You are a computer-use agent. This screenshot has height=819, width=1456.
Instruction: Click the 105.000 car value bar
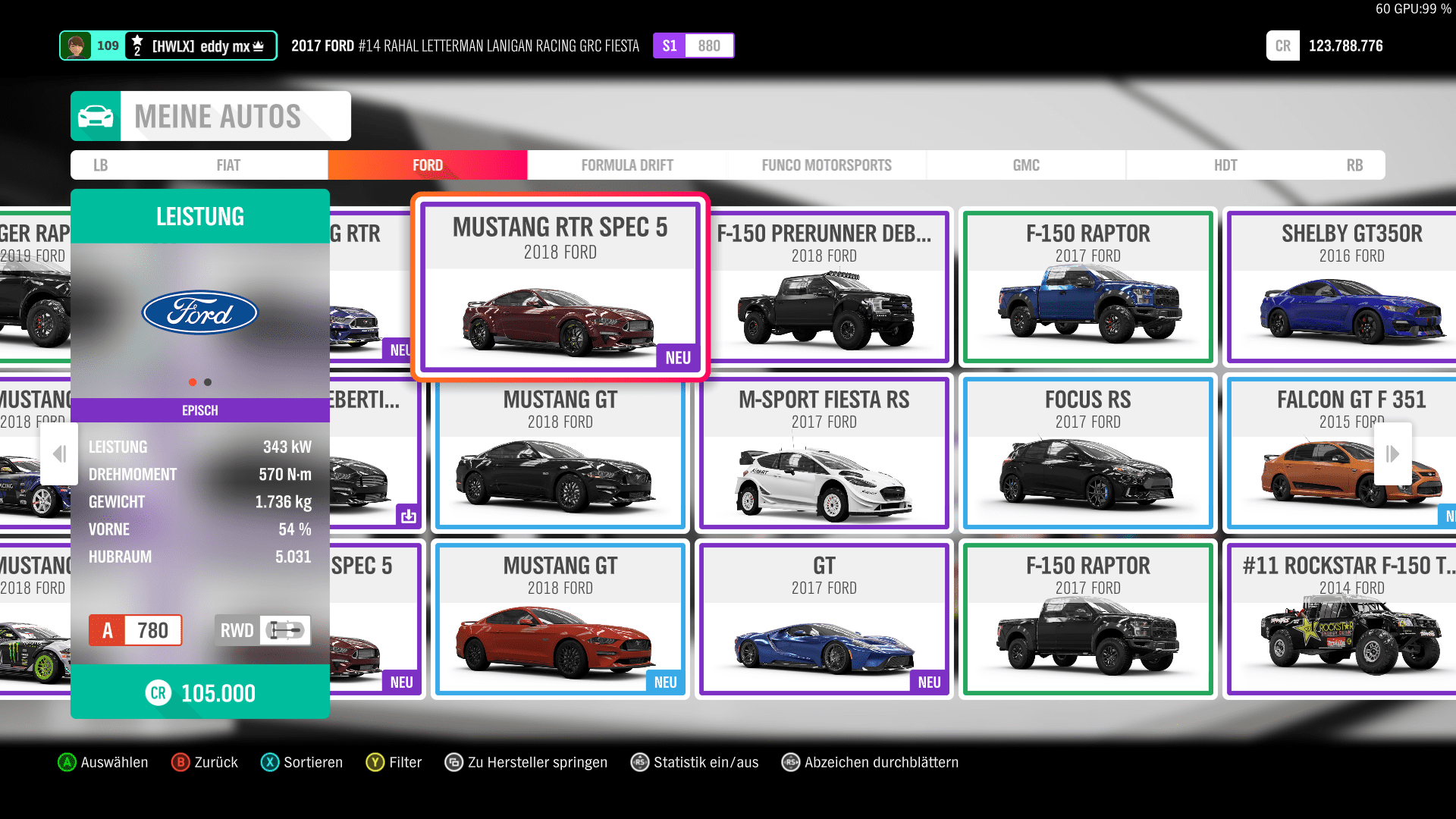coord(200,692)
